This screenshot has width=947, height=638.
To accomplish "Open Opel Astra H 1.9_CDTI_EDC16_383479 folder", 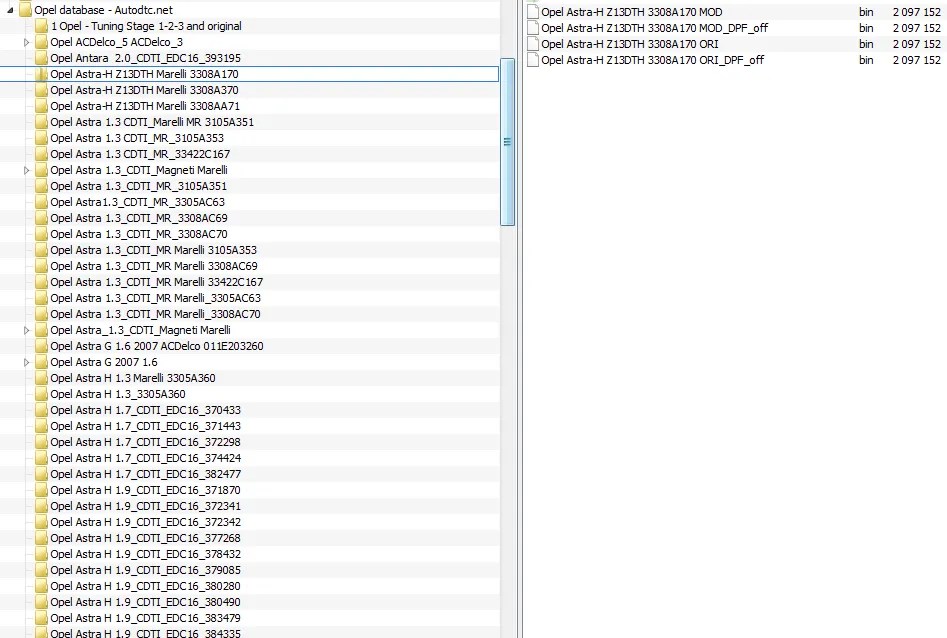I will coord(146,619).
